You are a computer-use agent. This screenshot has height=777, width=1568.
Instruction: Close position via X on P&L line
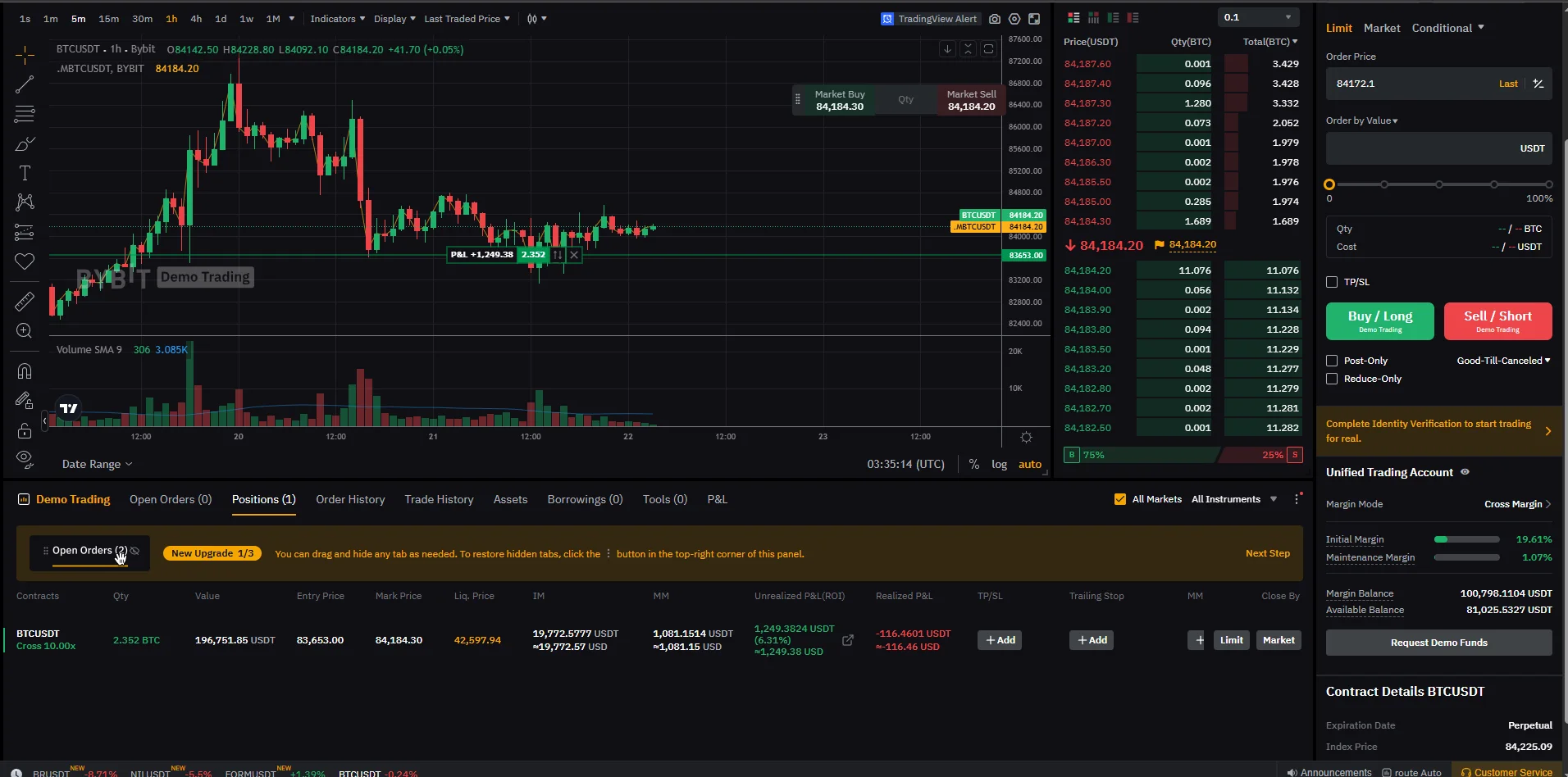574,255
